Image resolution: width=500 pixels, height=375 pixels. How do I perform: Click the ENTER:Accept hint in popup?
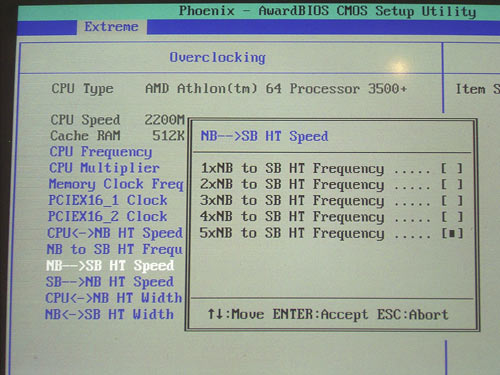320,314
